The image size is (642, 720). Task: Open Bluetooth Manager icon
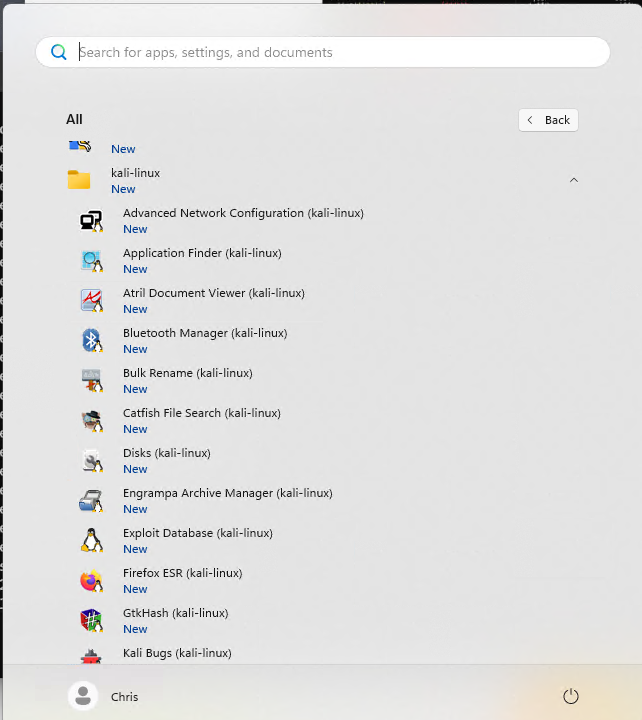pyautogui.click(x=91, y=341)
